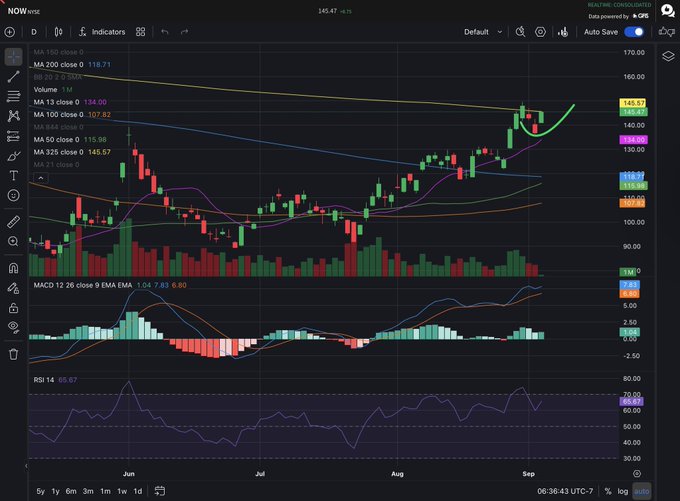Click the MA 325 close indicator label
Image resolution: width=680 pixels, height=501 pixels.
(59, 152)
